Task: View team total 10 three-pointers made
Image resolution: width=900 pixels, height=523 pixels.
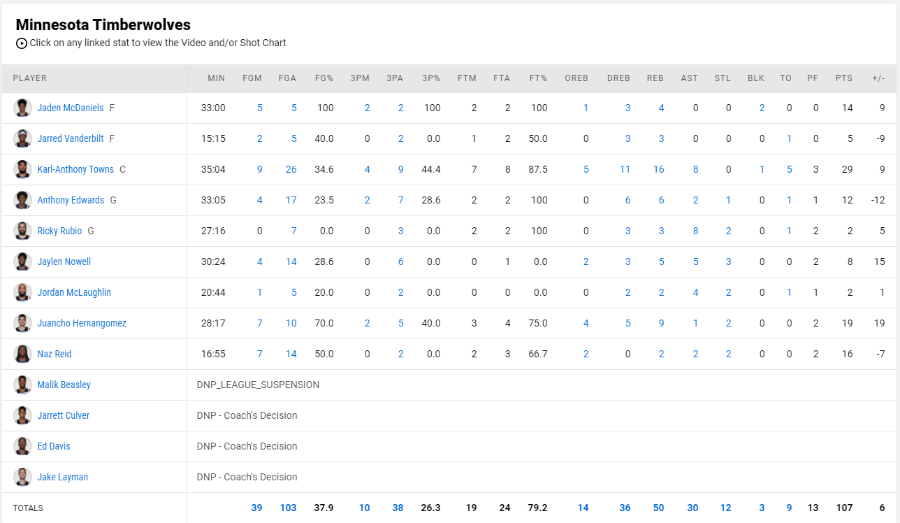Action: click(364, 507)
